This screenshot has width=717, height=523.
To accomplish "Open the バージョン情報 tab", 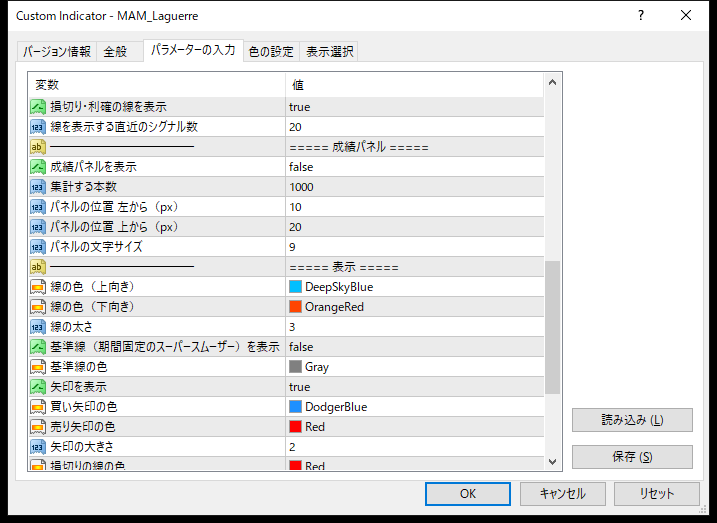I will pyautogui.click(x=57, y=52).
